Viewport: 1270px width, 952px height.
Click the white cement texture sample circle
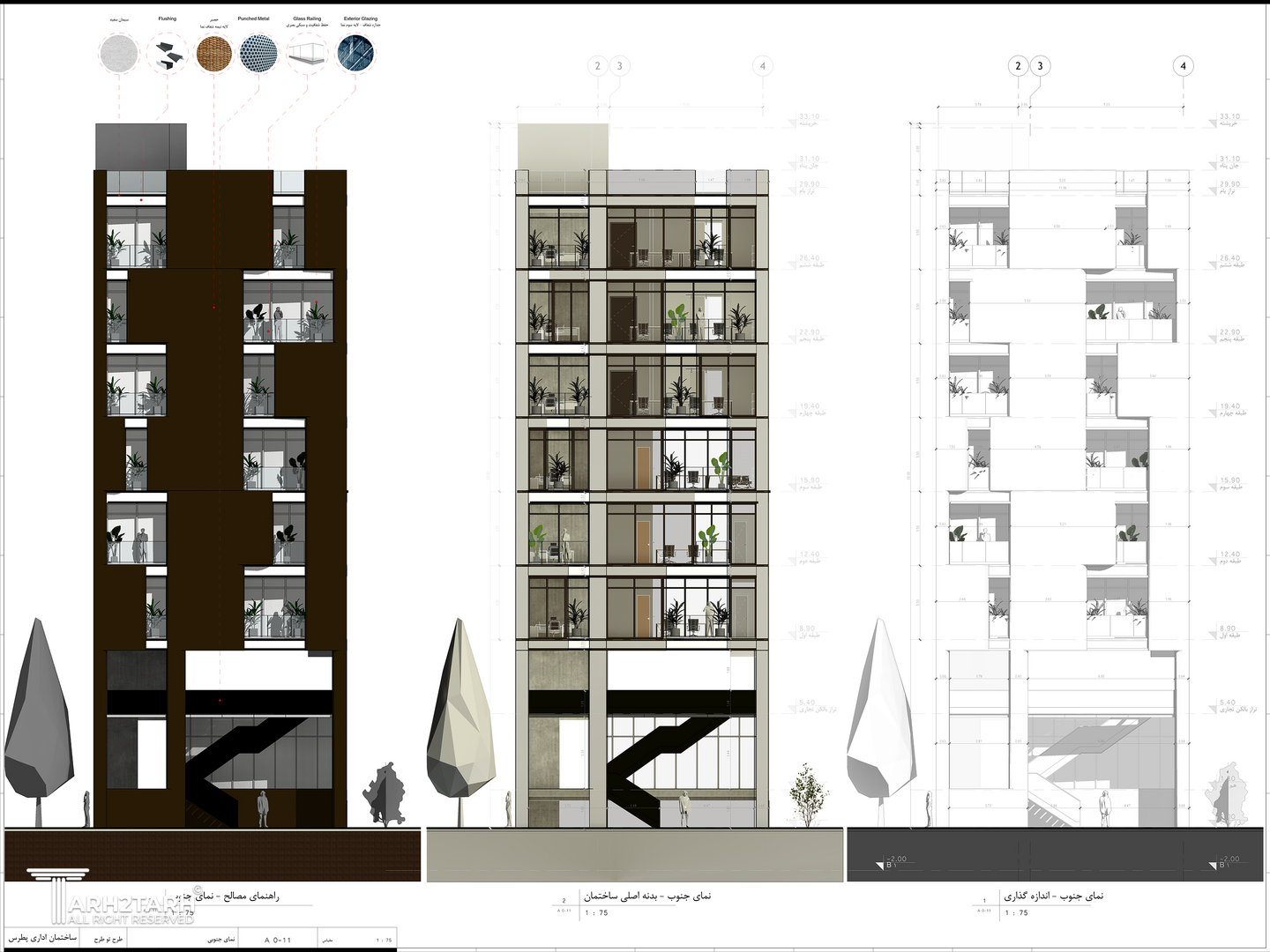point(119,53)
